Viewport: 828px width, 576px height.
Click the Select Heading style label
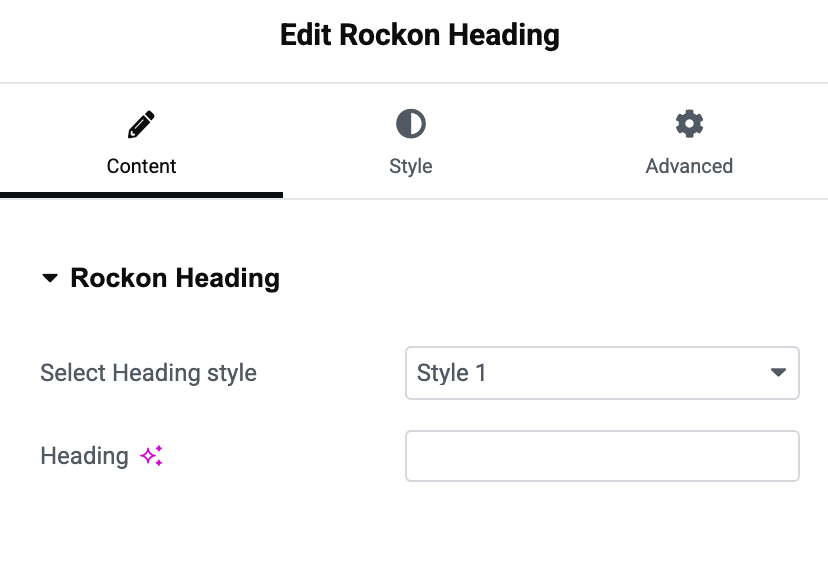pyautogui.click(x=148, y=373)
